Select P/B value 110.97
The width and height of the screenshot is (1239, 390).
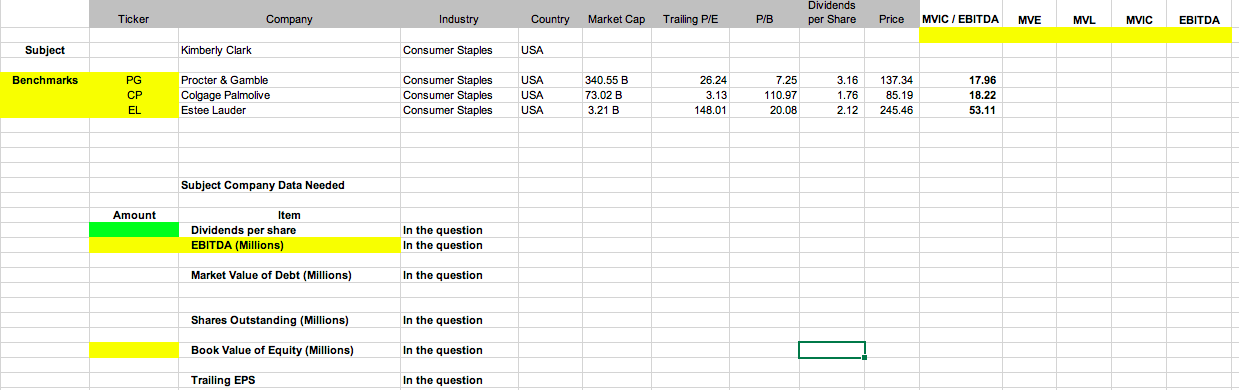coord(765,95)
